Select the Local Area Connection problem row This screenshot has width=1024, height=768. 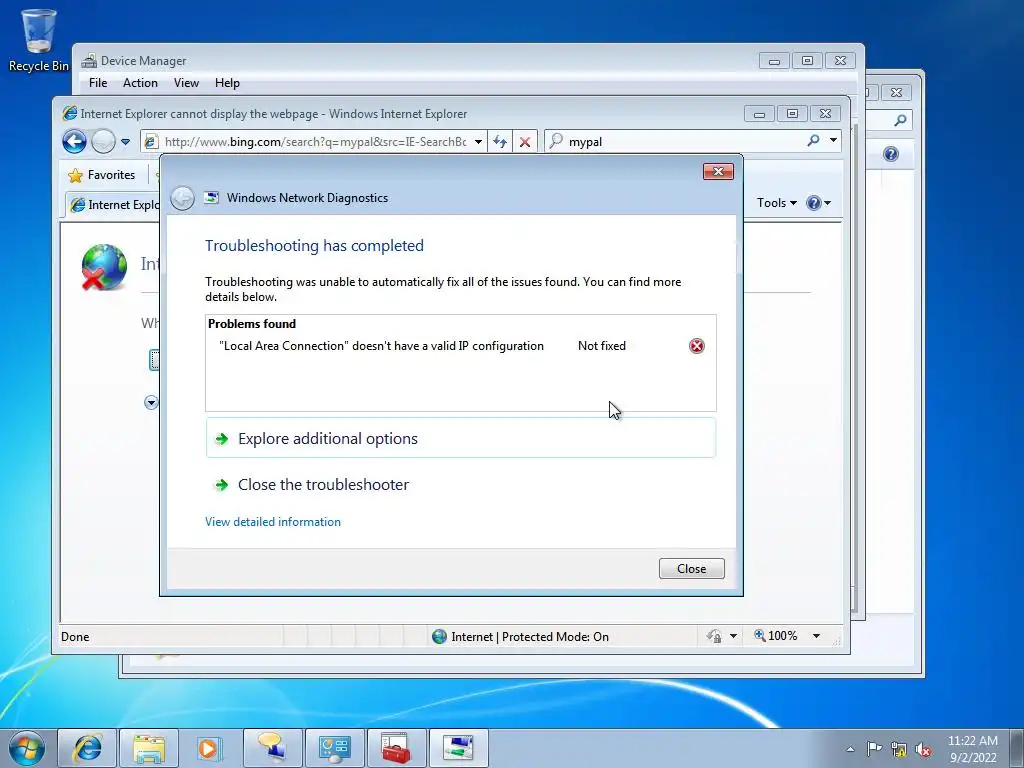[460, 346]
